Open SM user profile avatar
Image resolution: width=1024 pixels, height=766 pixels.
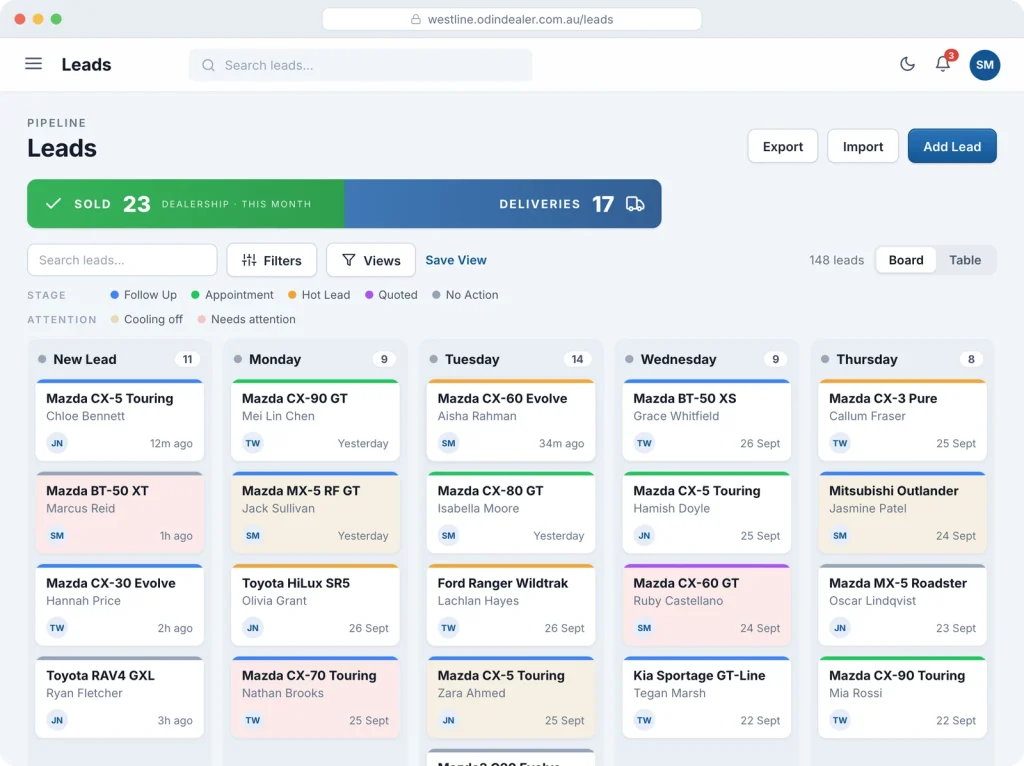coord(984,65)
